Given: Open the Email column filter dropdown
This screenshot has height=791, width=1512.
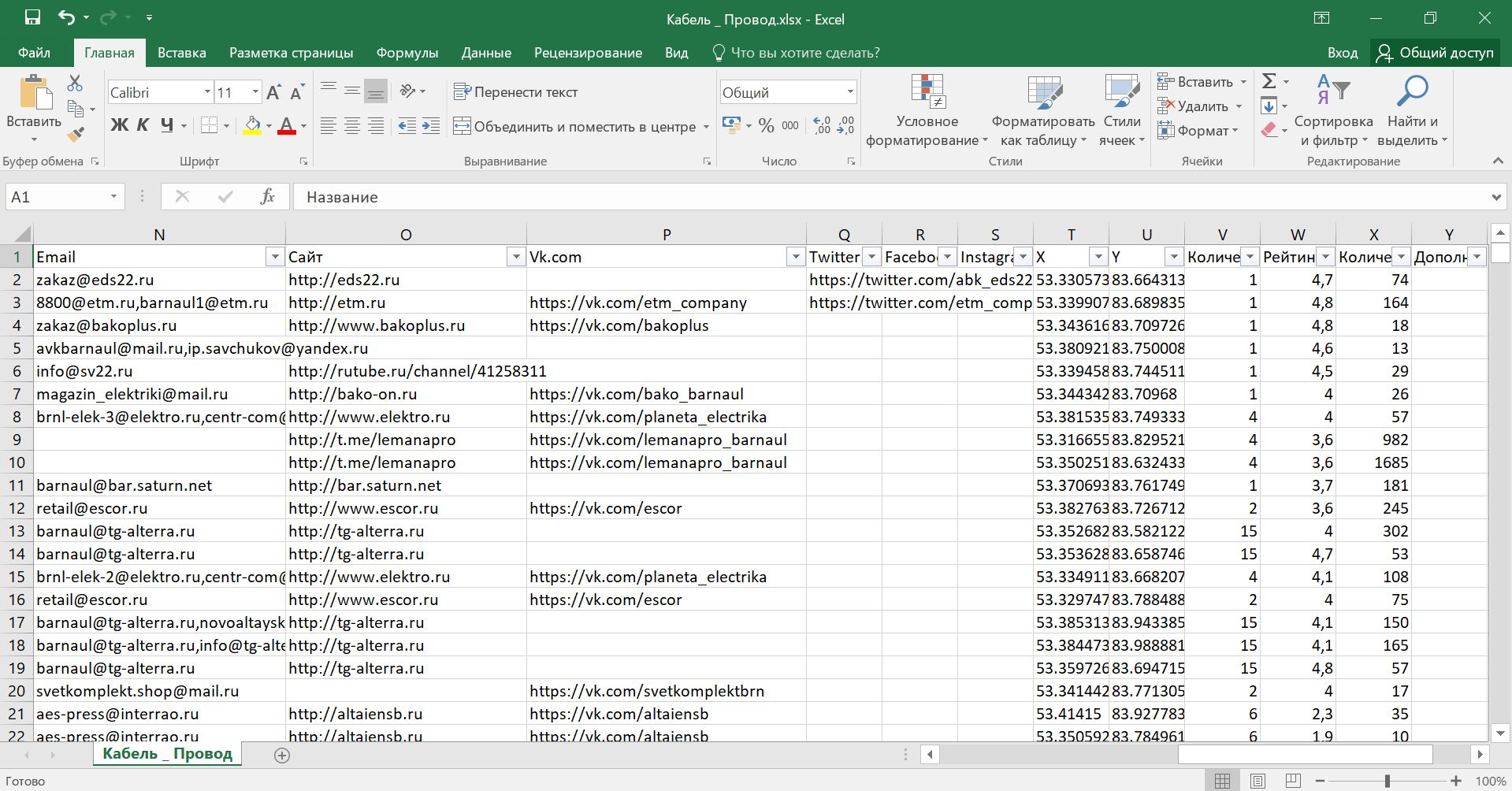Looking at the screenshot, I should pyautogui.click(x=274, y=257).
